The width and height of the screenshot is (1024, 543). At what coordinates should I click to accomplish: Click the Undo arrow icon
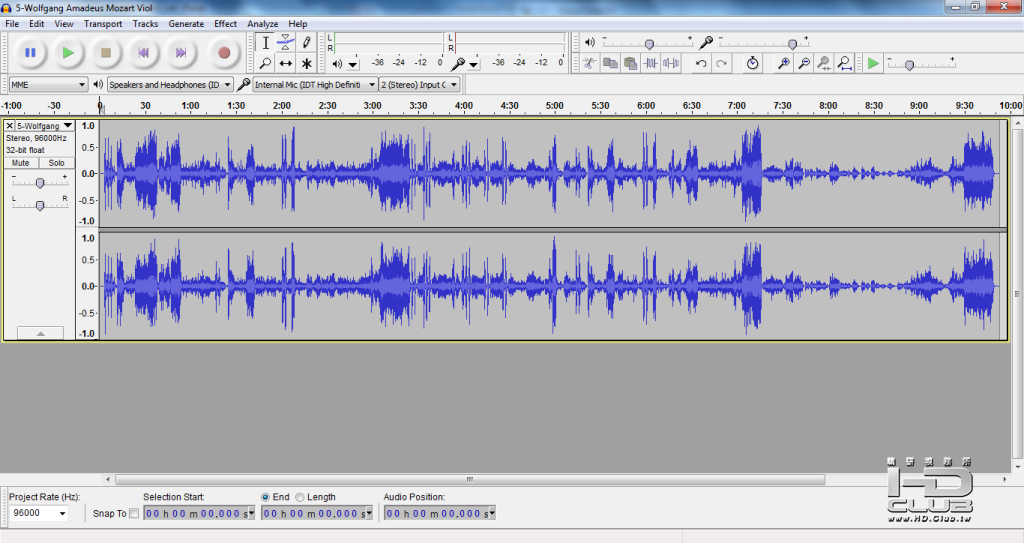coord(701,63)
